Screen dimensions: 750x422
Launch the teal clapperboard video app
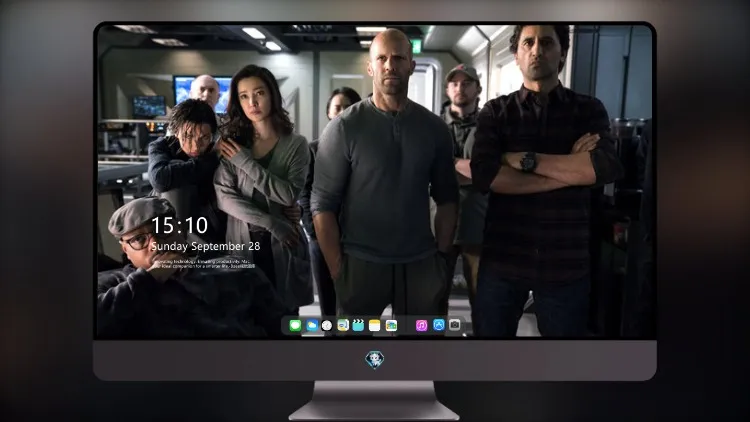coord(358,325)
